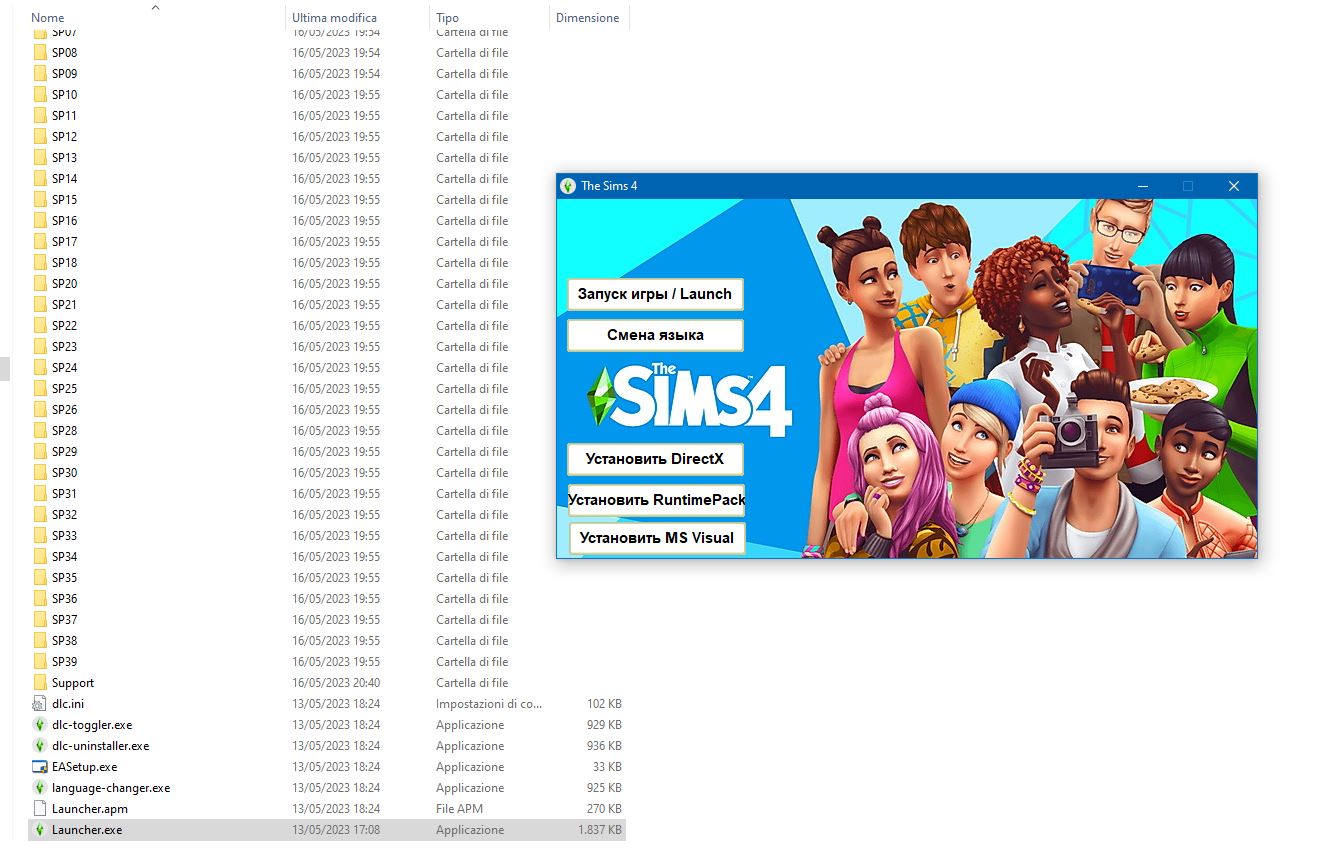Sort files by the Nome column header
Screen dimensions: 1329x849
click(x=48, y=18)
